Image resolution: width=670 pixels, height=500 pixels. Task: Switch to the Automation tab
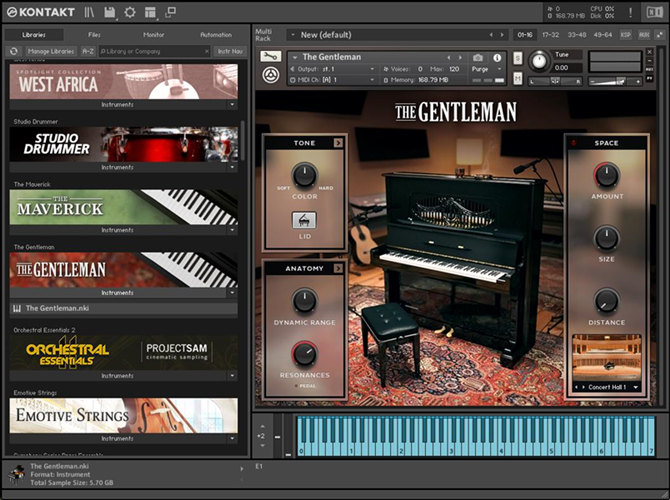pyautogui.click(x=215, y=34)
